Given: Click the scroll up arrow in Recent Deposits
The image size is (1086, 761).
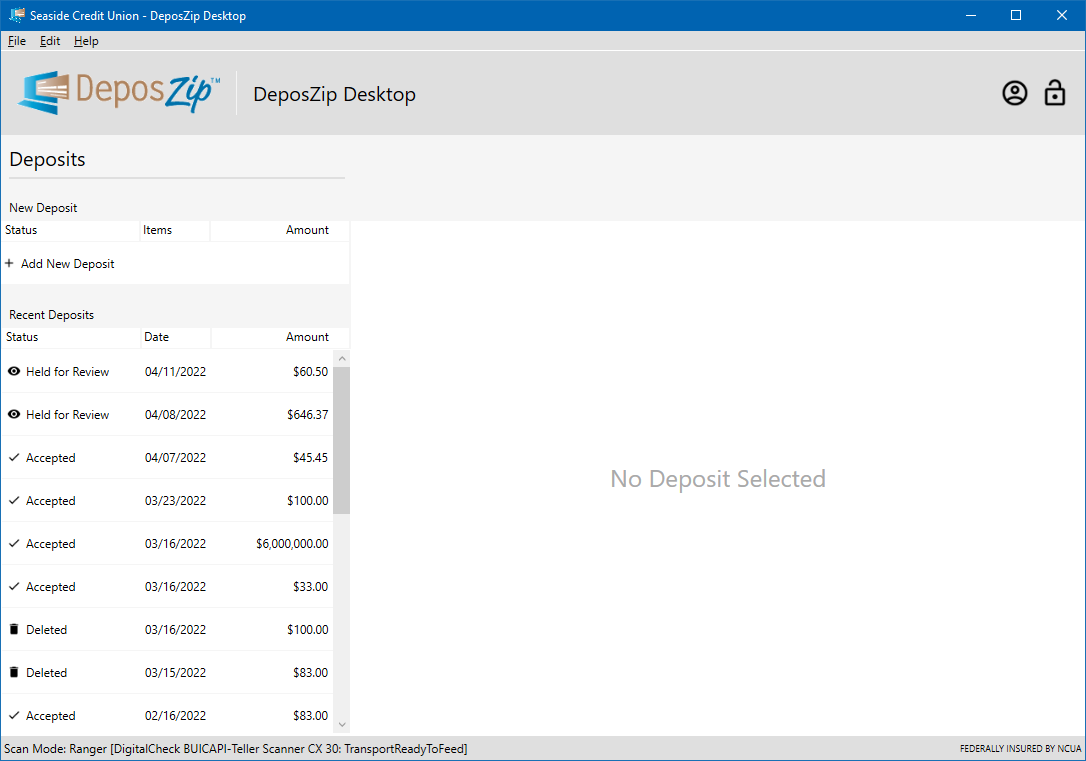Looking at the screenshot, I should pyautogui.click(x=341, y=359).
